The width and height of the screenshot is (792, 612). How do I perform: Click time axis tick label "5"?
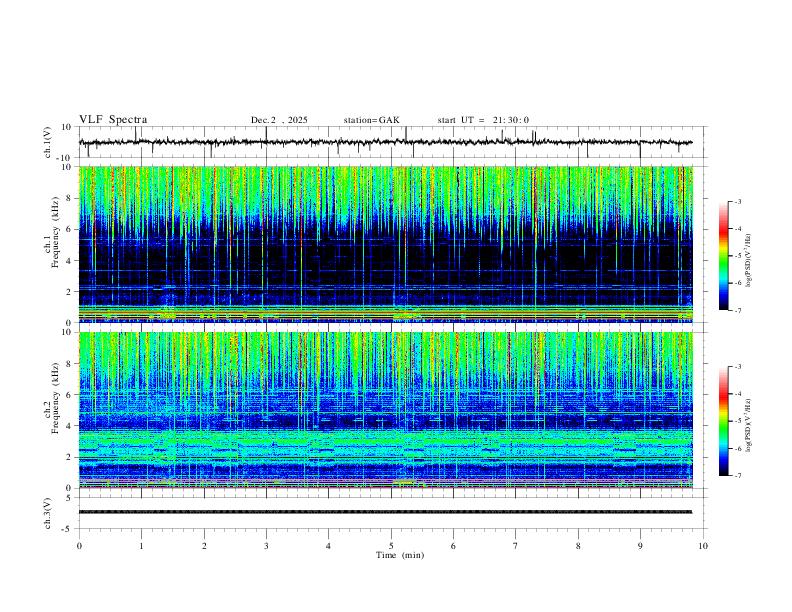pos(391,546)
